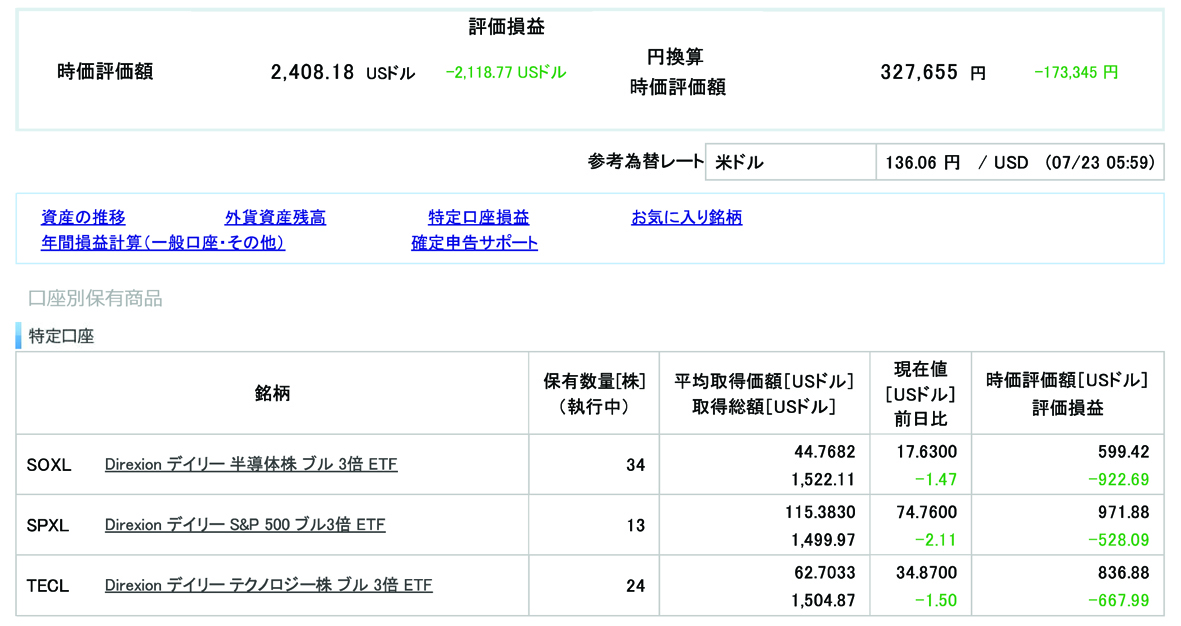The height and width of the screenshot is (626, 1181).
Task: Click SPXL unrealized loss -528.09
Action: click(x=1118, y=539)
